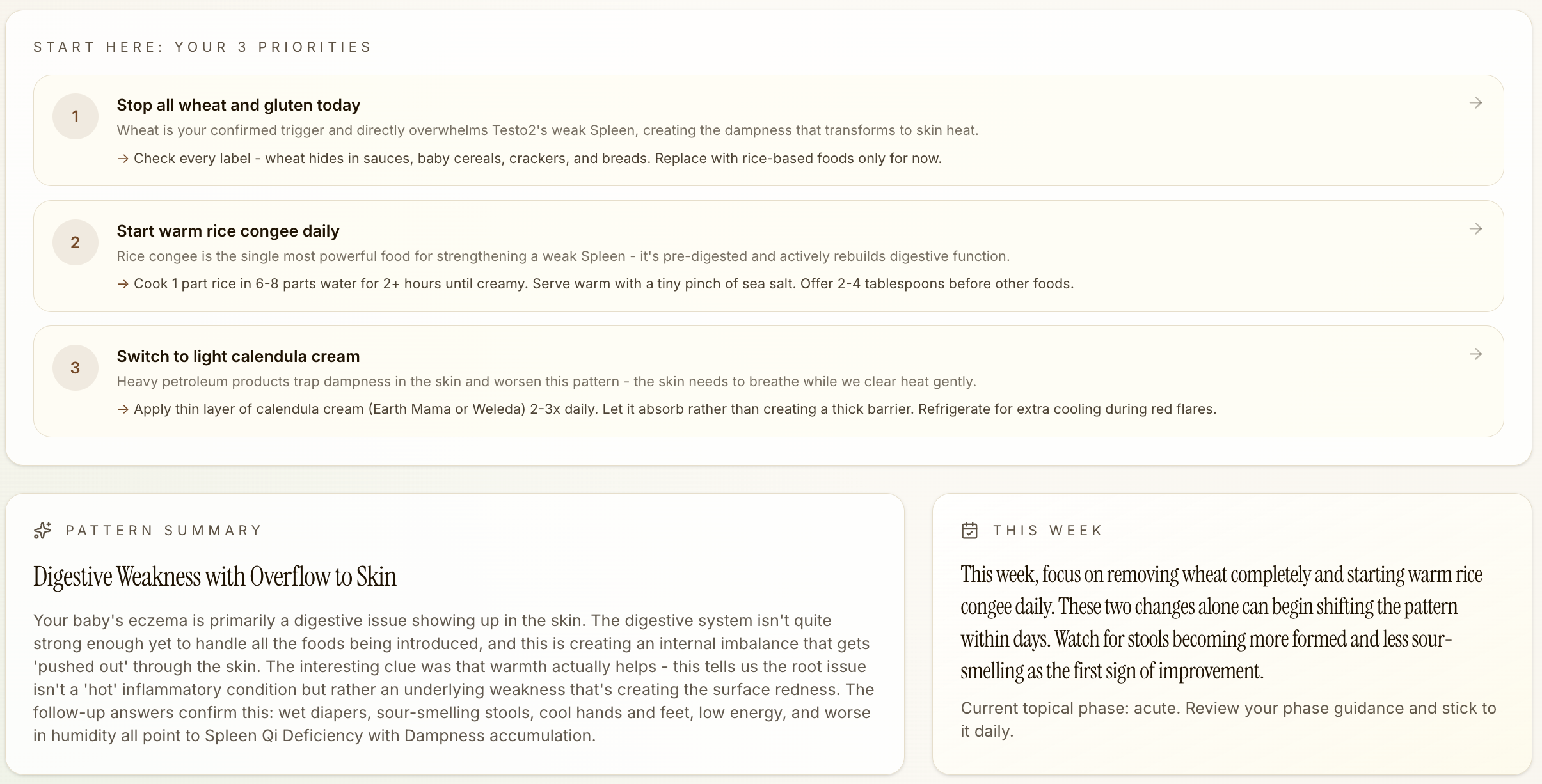
Task: Select the calendar-check icon beside This Week
Action: pyautogui.click(x=969, y=530)
